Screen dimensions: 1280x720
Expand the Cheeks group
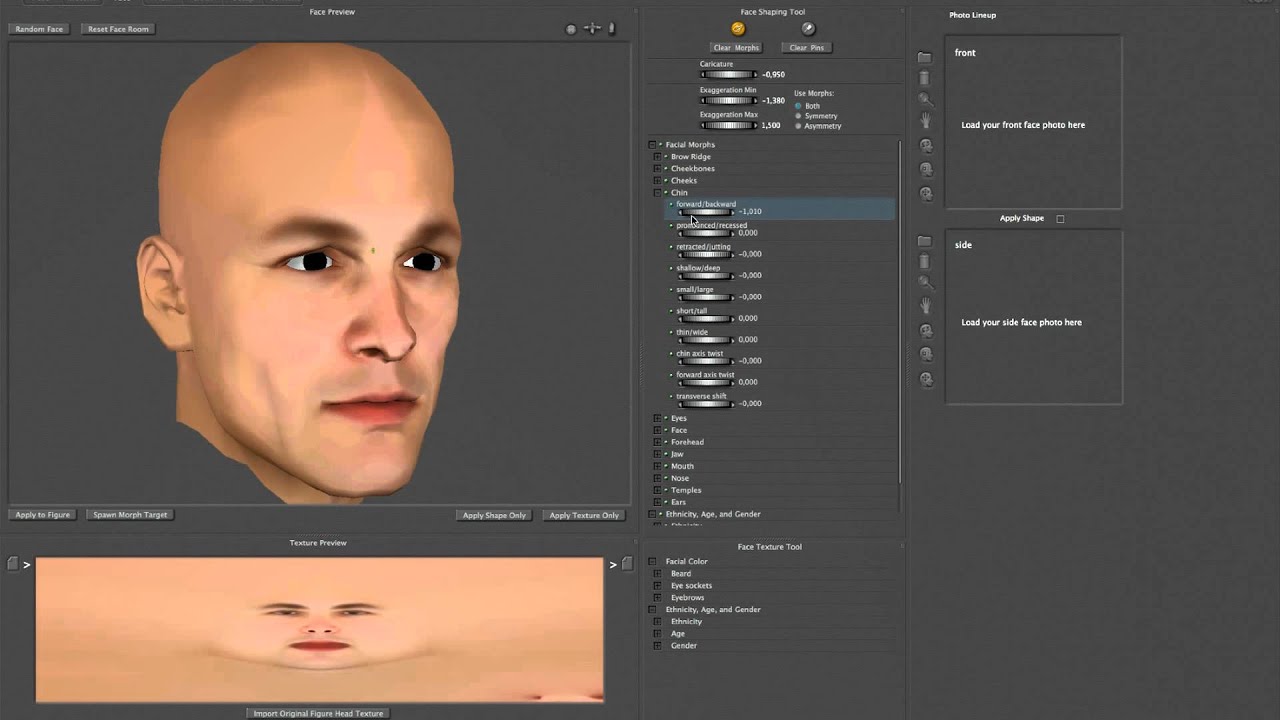(x=657, y=181)
